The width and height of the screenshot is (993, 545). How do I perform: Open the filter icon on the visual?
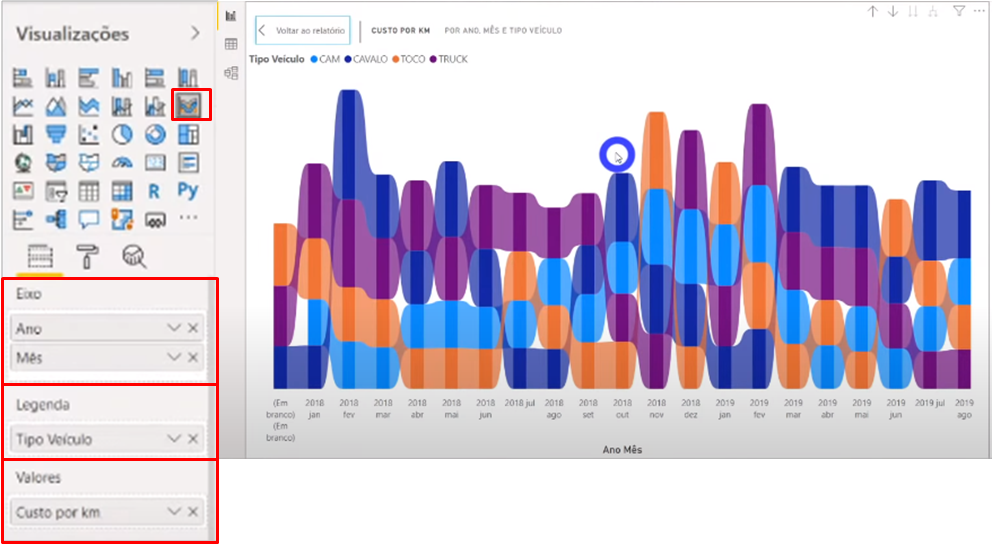pyautogui.click(x=959, y=11)
